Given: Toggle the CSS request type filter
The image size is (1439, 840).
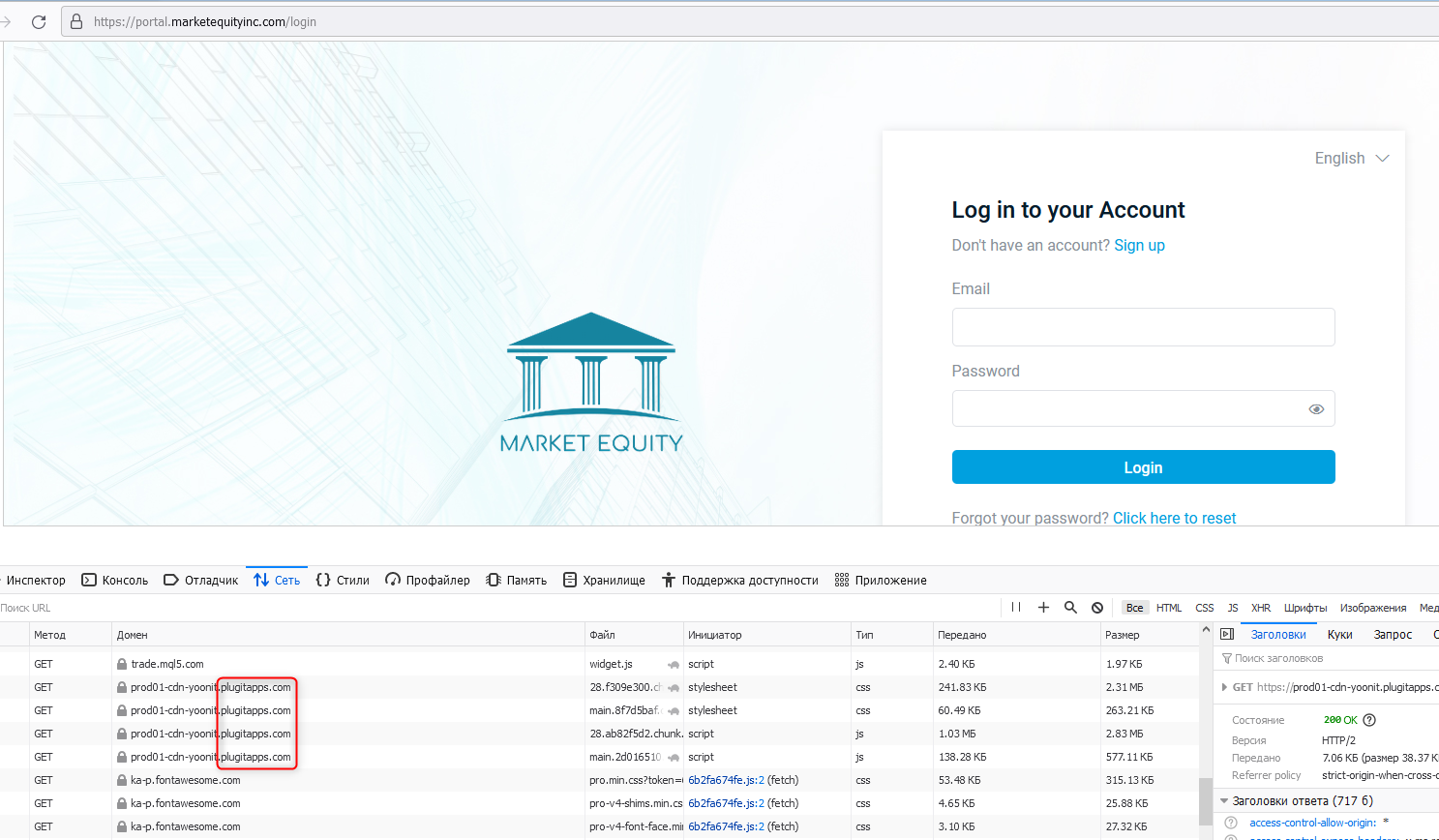Looking at the screenshot, I should 1204,608.
